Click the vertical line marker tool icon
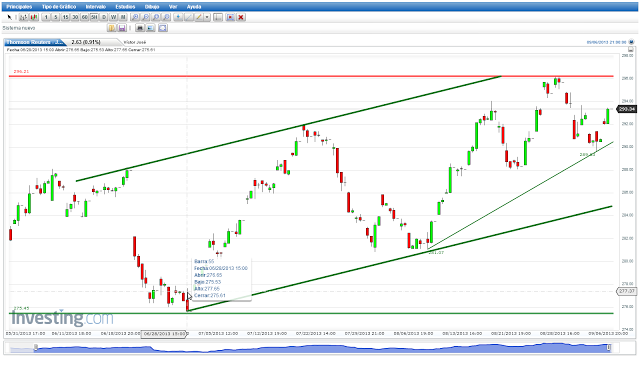Viewport: 640px width, 384px height. pyautogui.click(x=218, y=17)
